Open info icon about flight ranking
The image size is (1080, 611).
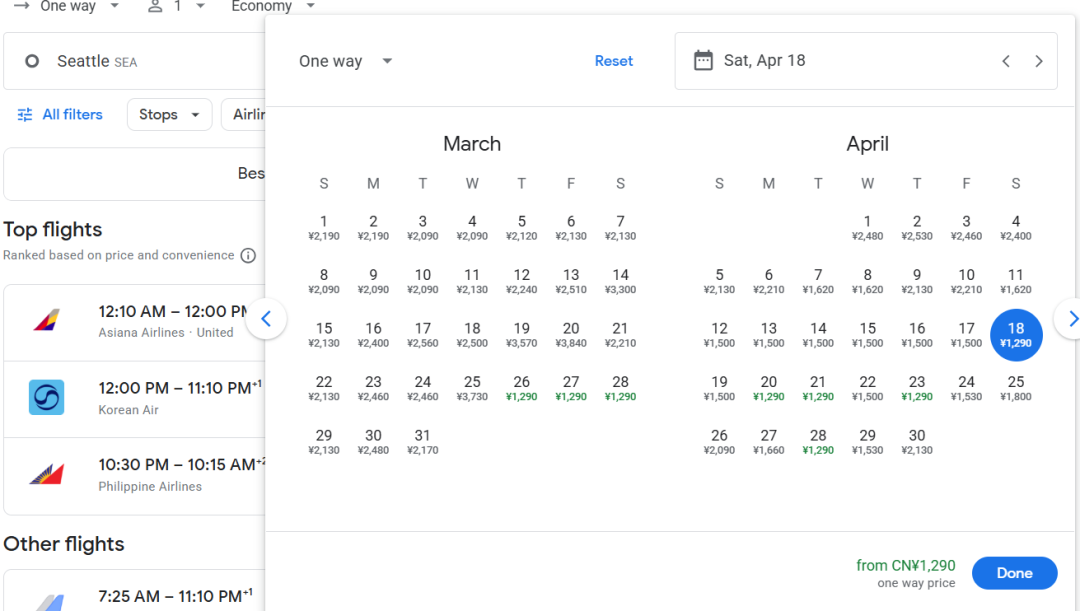[248, 256]
